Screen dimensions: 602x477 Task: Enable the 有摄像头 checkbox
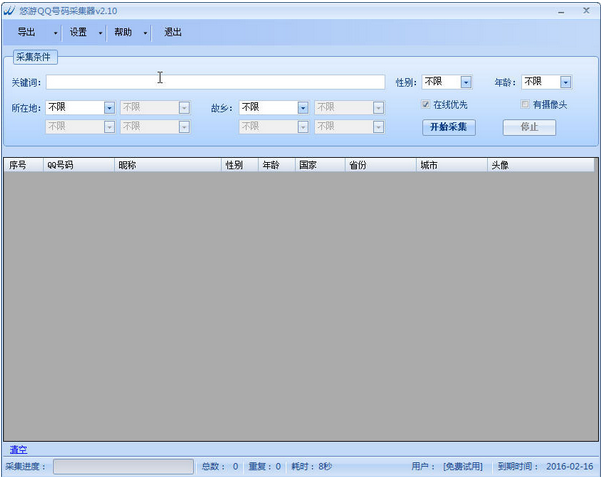point(525,104)
